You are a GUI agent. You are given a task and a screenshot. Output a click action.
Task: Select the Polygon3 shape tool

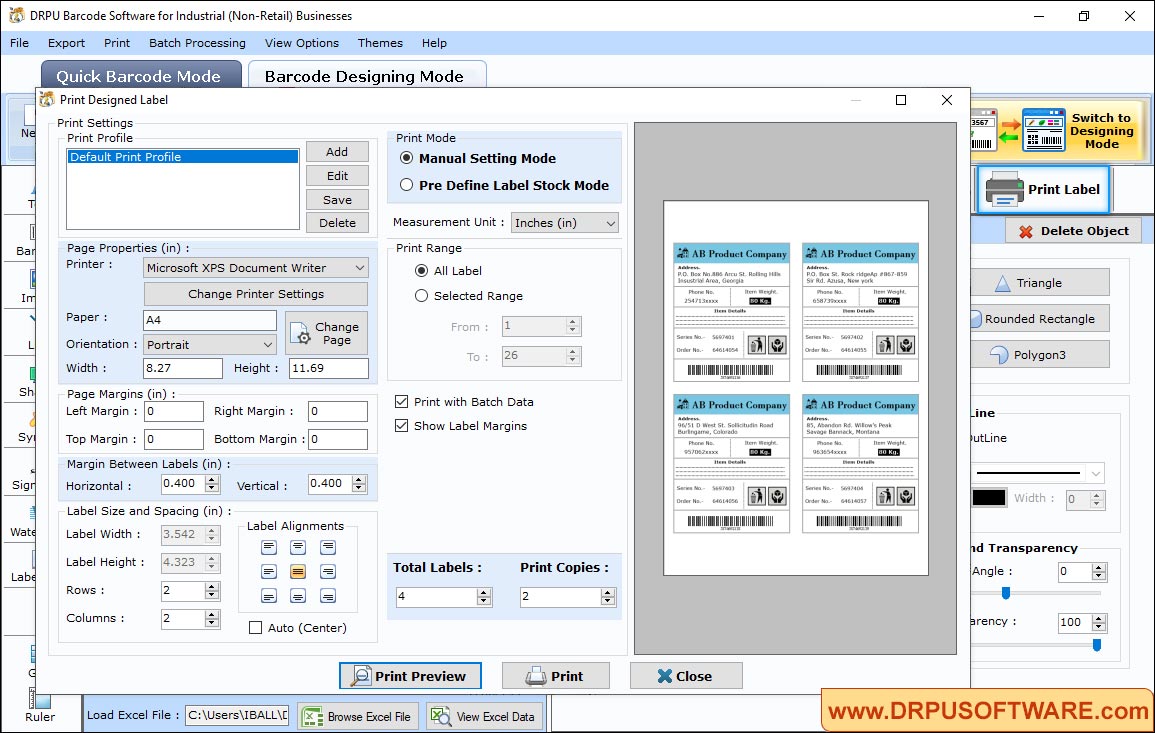(1039, 355)
